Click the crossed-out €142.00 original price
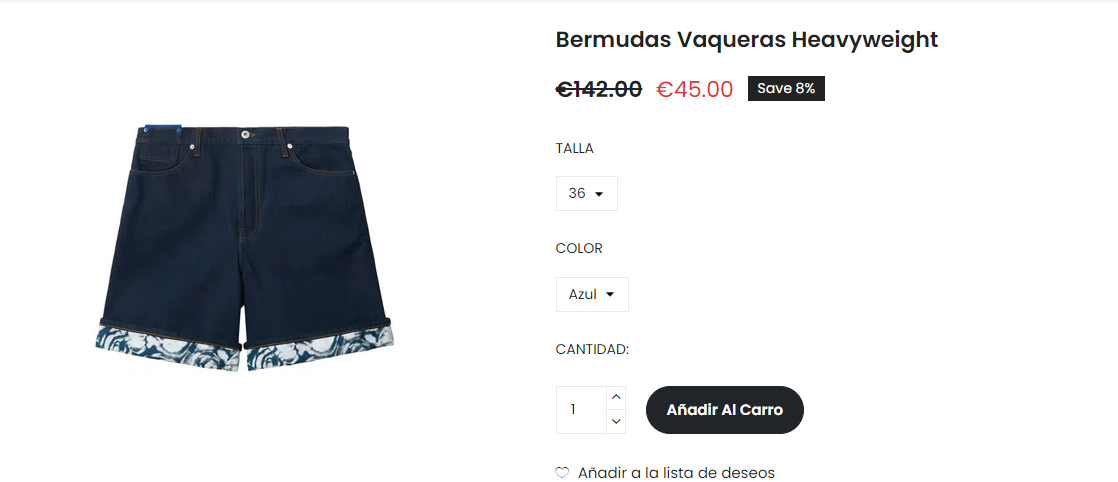Screen dimensions: 1118x482 click(x=599, y=89)
